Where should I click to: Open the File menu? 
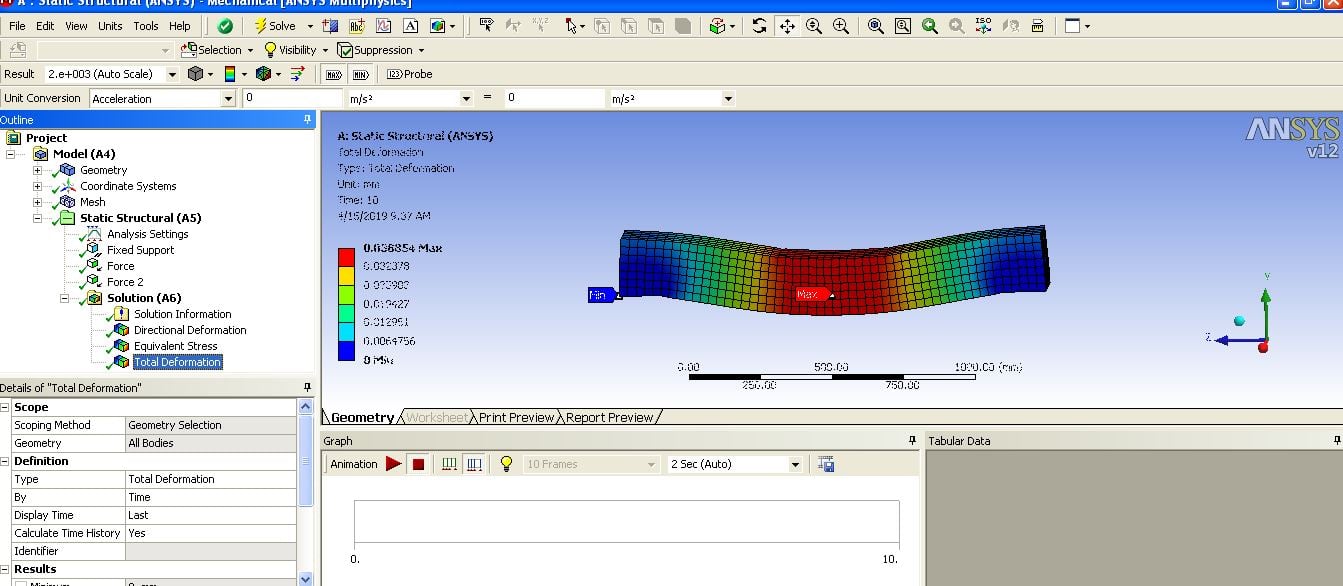17,26
